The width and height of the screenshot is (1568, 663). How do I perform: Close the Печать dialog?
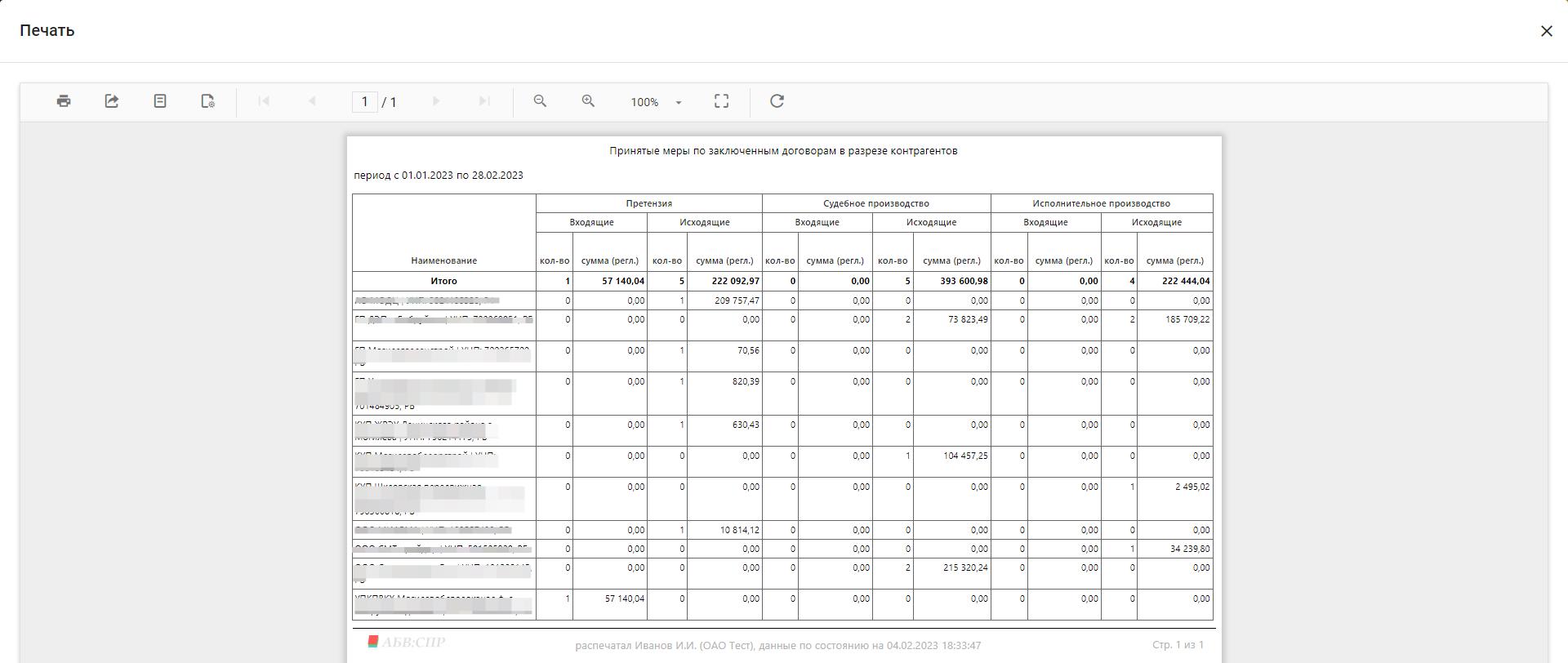(x=1546, y=31)
